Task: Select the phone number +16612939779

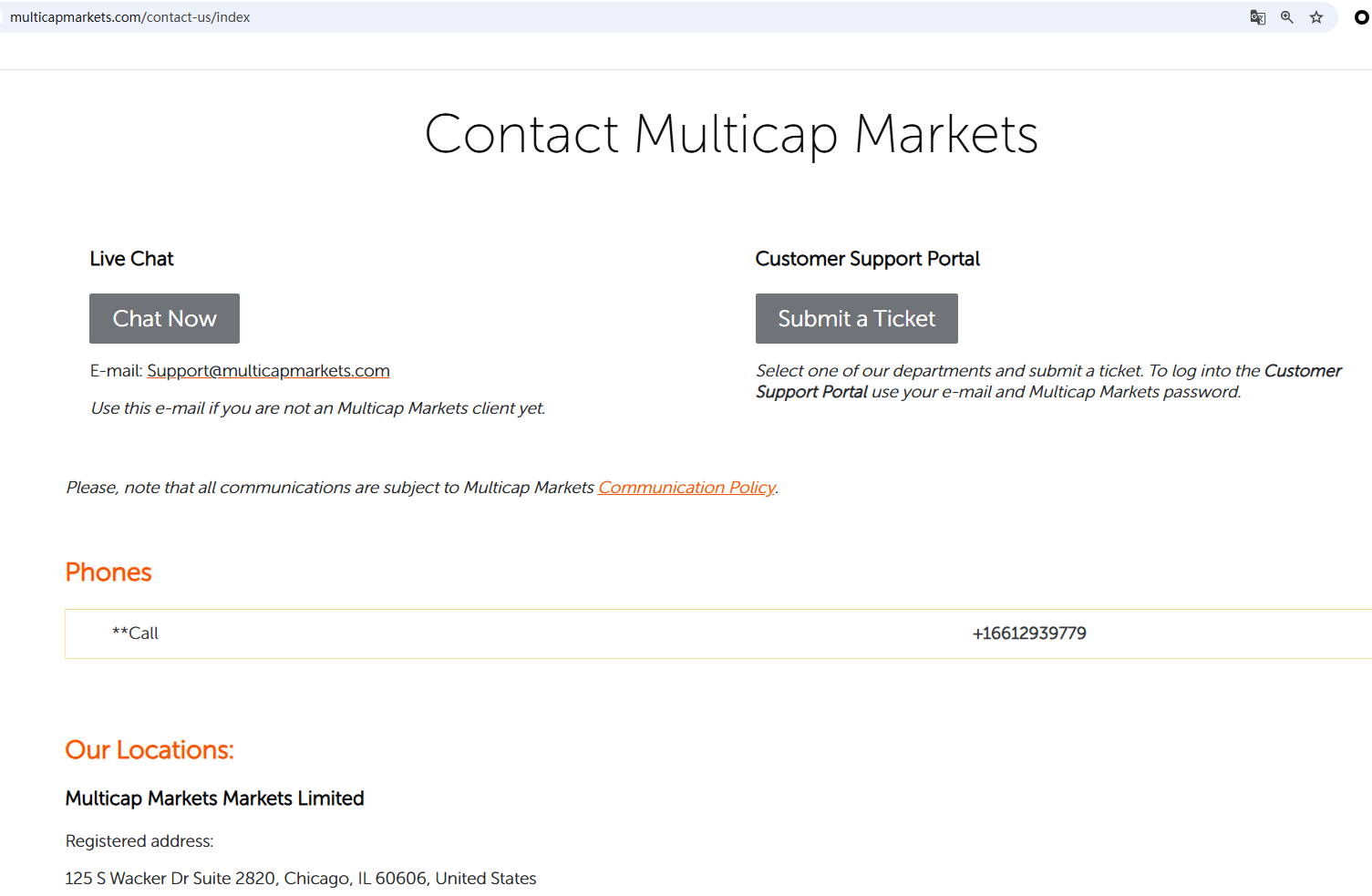Action: pyautogui.click(x=1029, y=633)
